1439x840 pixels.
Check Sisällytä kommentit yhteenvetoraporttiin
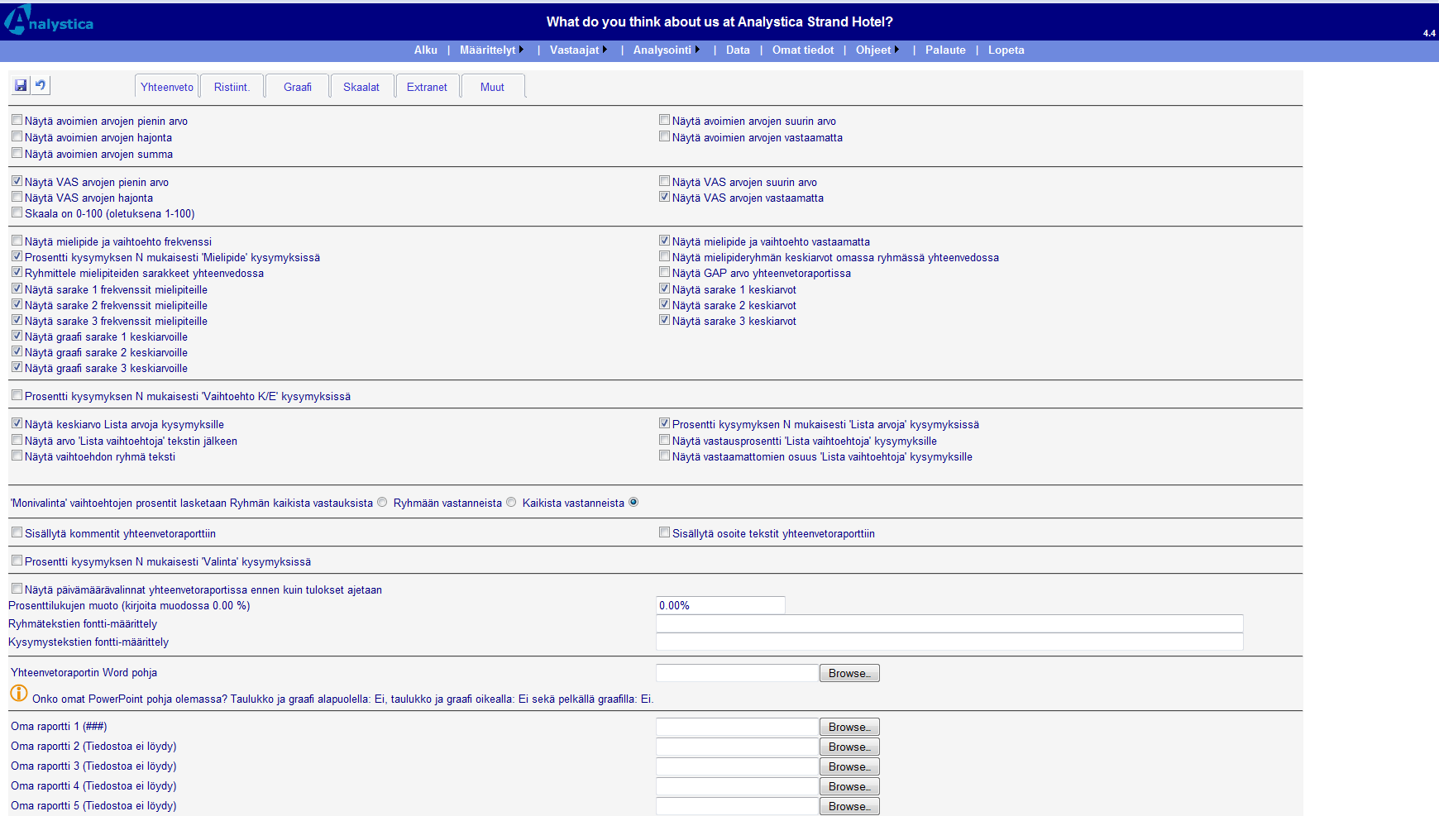(x=17, y=532)
